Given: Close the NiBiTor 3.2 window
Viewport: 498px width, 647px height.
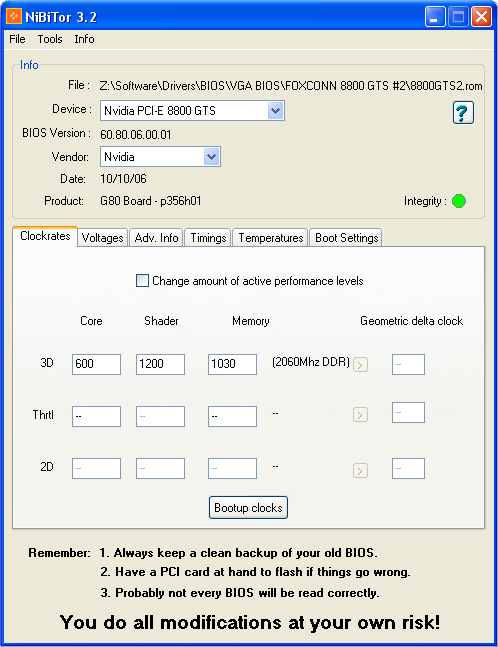Looking at the screenshot, I should (481, 17).
